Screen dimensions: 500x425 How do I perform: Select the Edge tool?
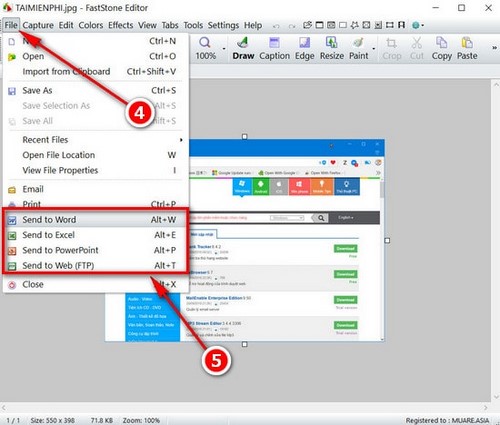pos(304,48)
